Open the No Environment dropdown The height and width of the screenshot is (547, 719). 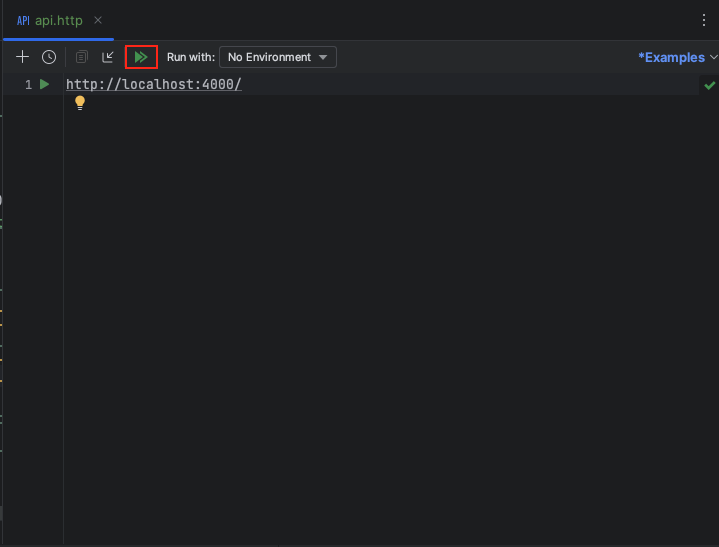(x=278, y=57)
